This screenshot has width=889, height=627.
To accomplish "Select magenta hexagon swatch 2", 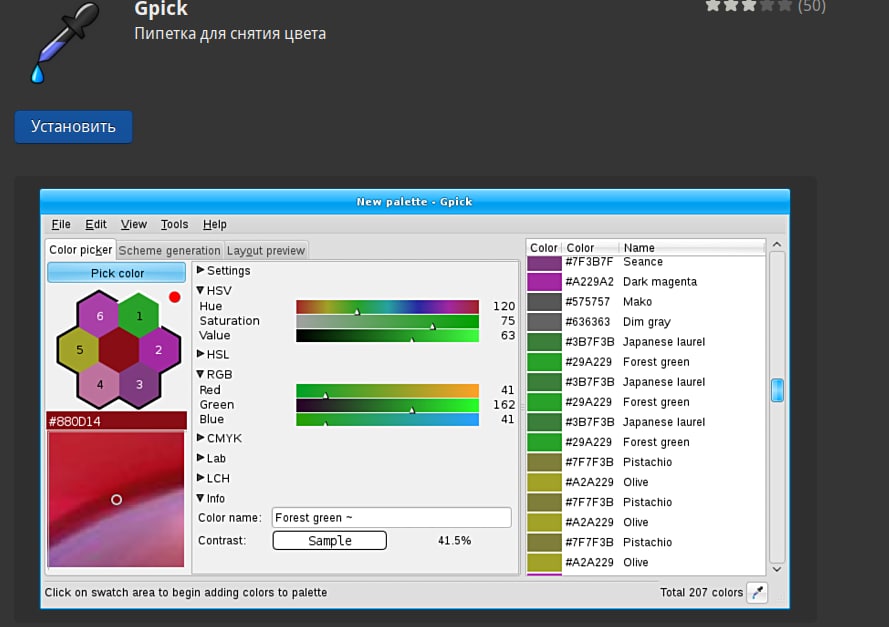I will (159, 350).
